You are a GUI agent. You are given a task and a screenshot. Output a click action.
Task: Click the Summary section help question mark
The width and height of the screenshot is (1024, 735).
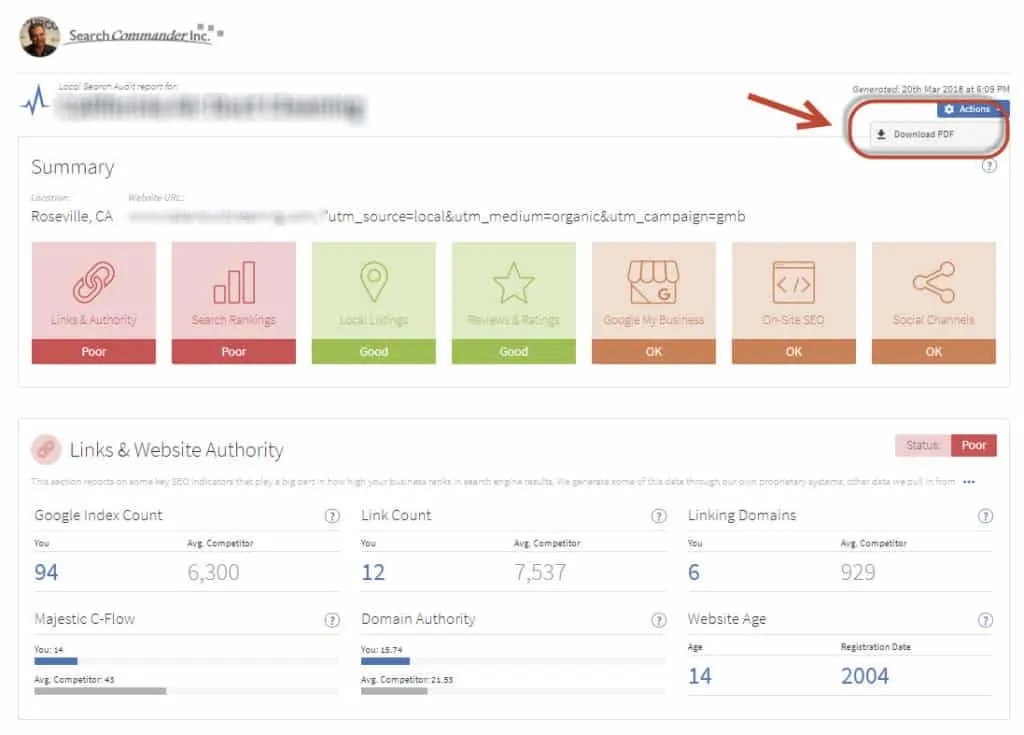click(989, 166)
